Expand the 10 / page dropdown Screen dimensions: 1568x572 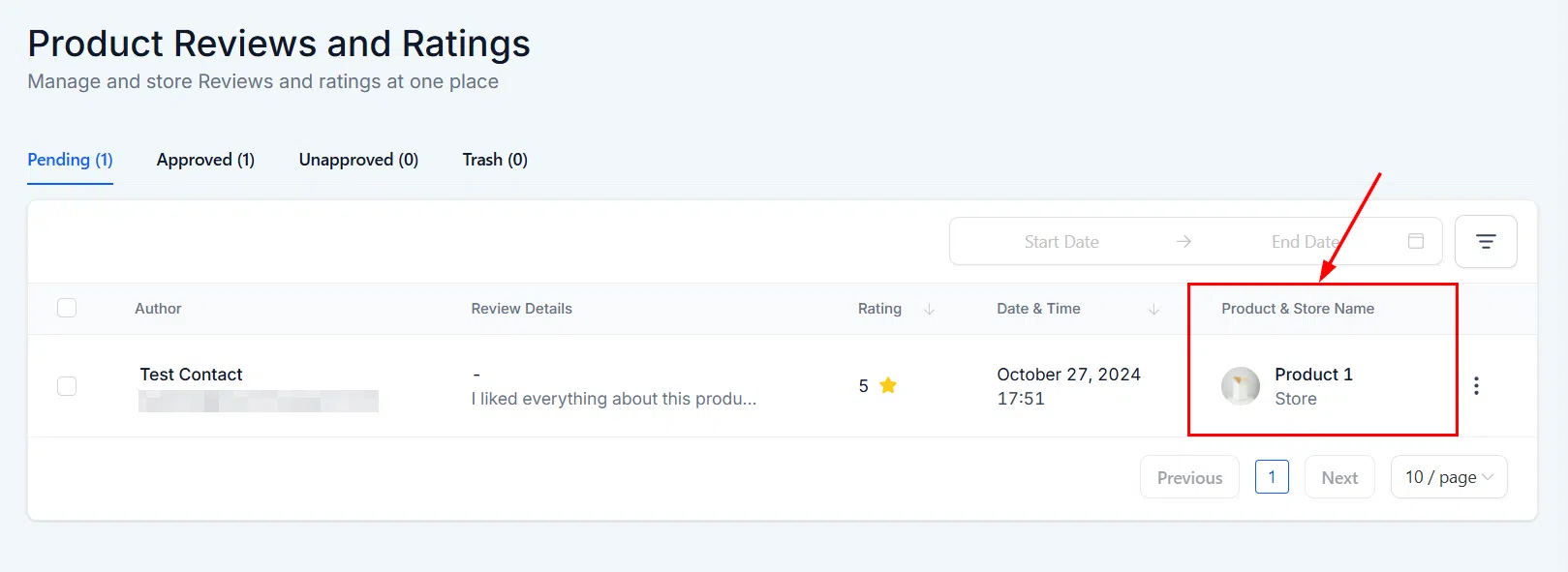coord(1449,477)
